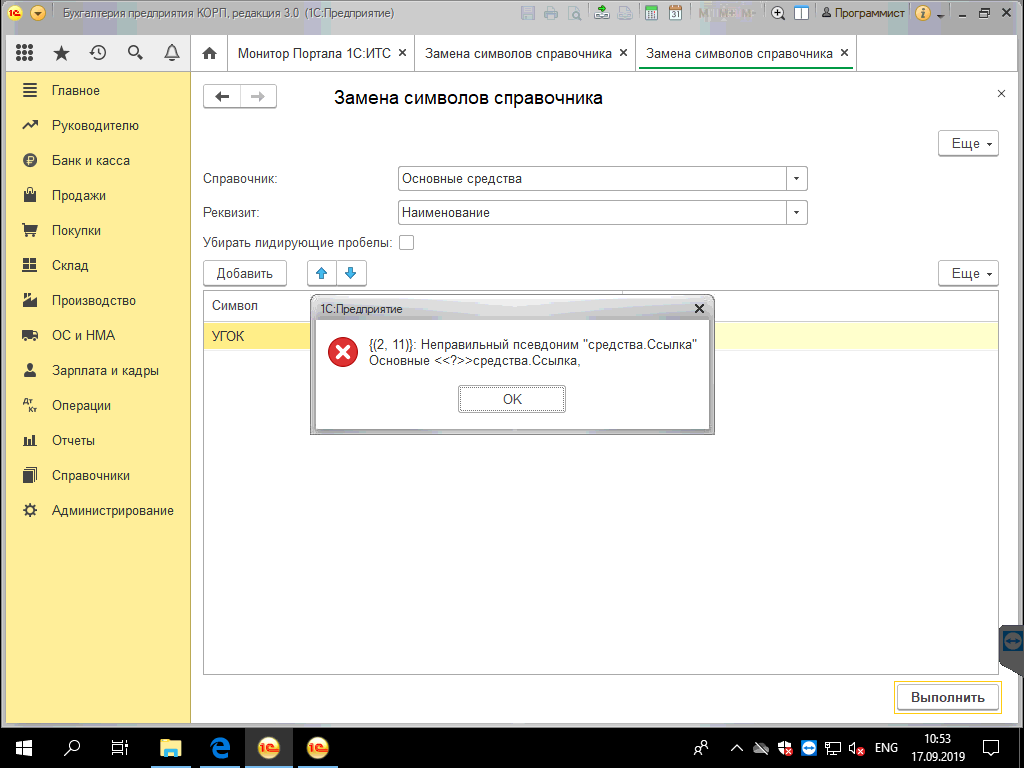The width and height of the screenshot is (1024, 768).
Task: Open the 1C main menu dropdown arrow
Action: [x=38, y=13]
